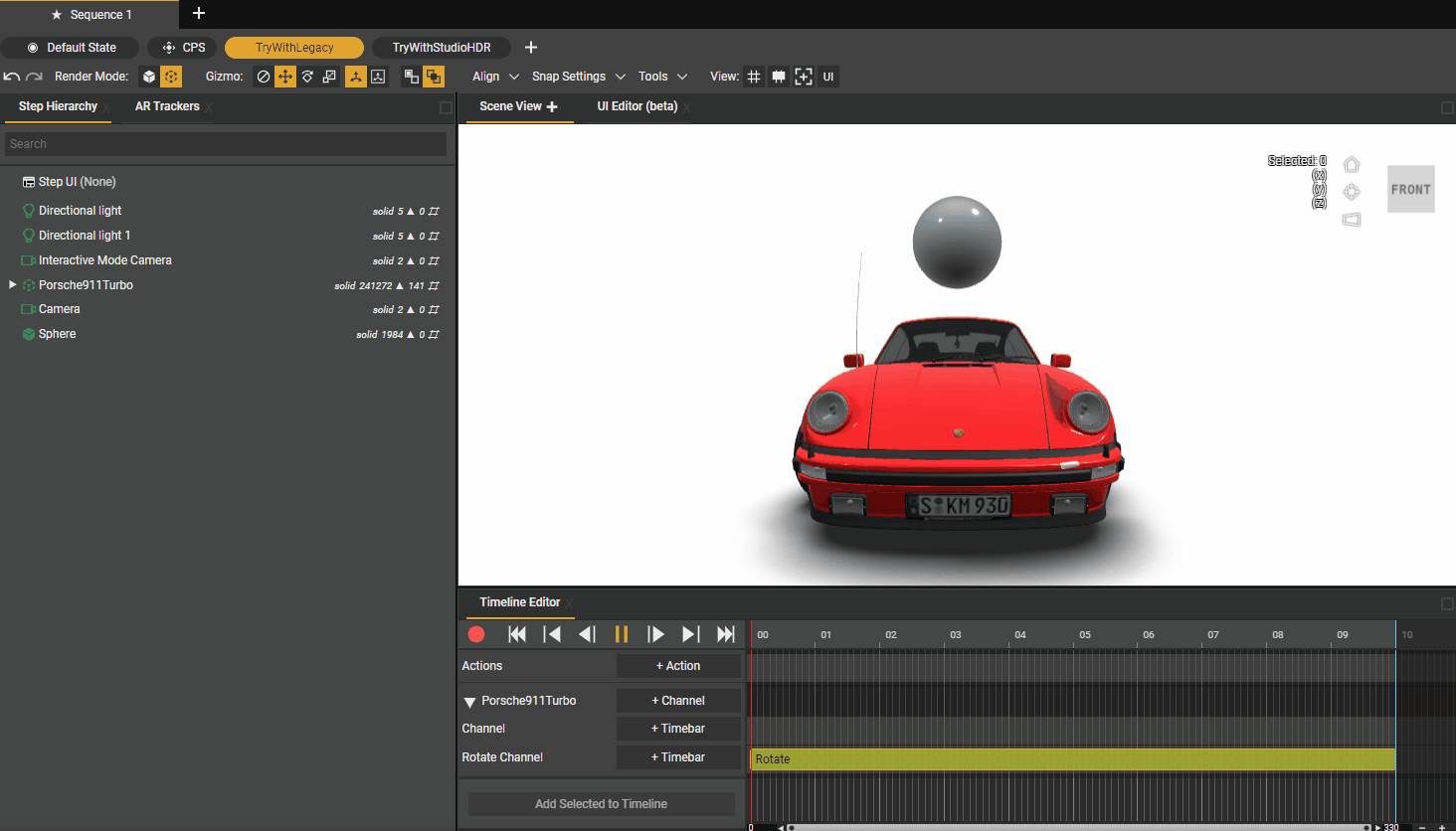This screenshot has height=831, width=1456.
Task: Select the TryWithStudioHDR state tab
Action: (x=442, y=48)
